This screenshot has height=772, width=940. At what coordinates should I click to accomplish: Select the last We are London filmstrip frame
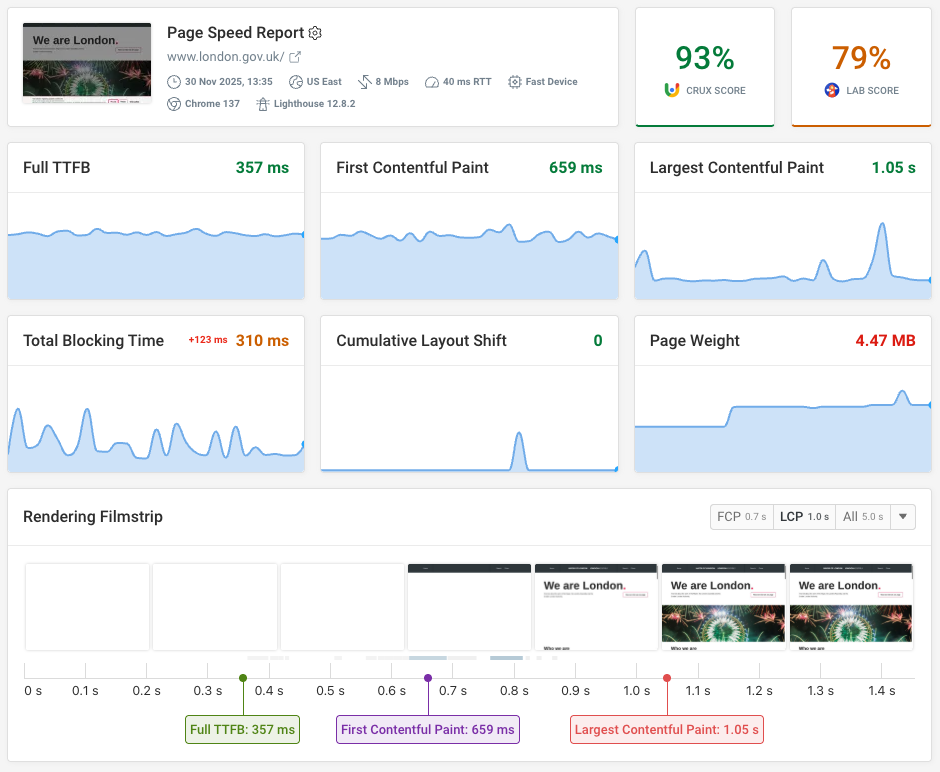(851, 606)
